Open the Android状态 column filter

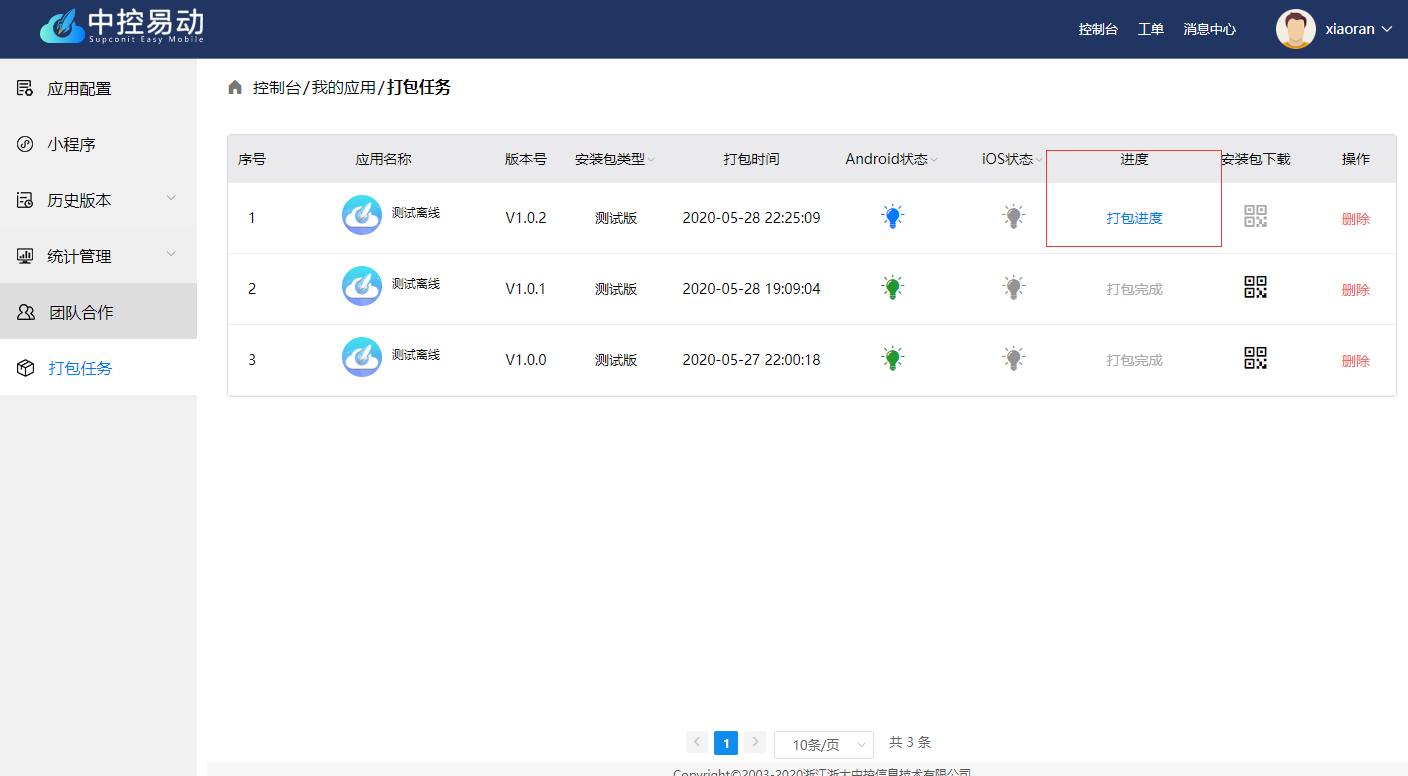(x=934, y=160)
